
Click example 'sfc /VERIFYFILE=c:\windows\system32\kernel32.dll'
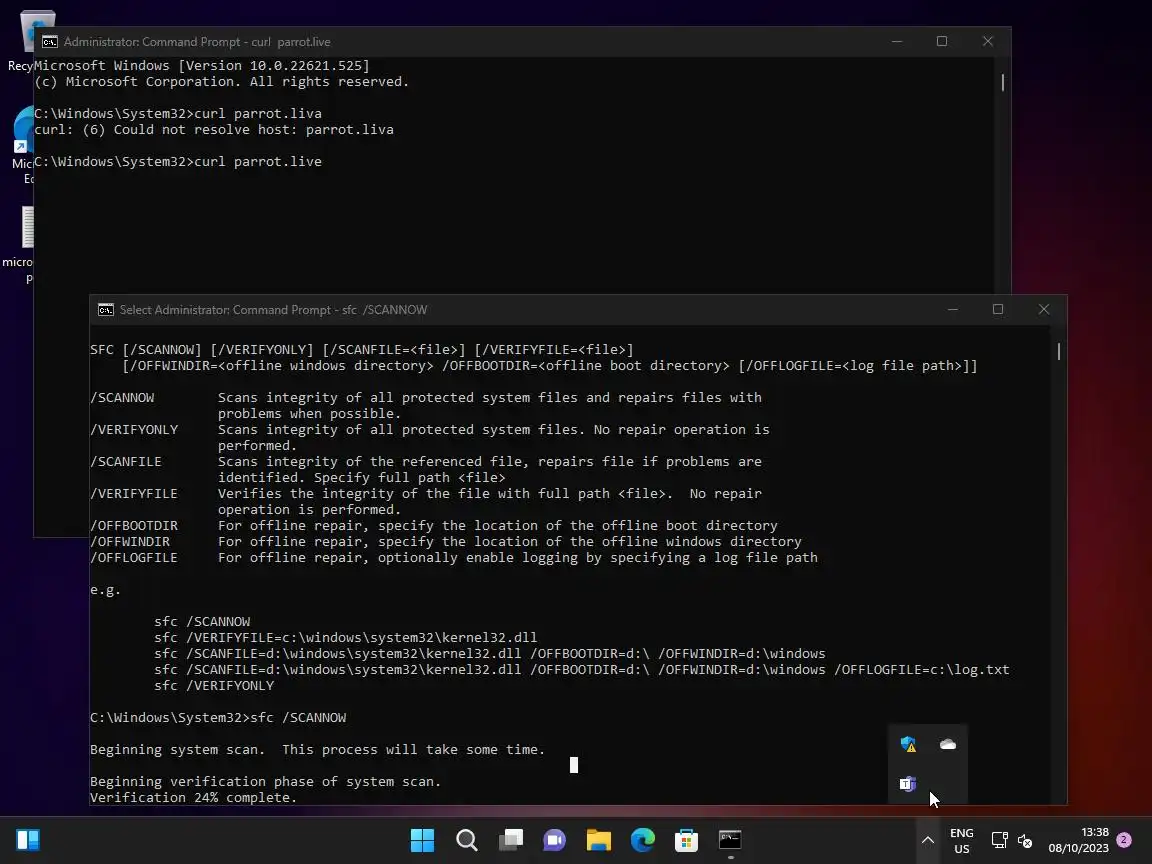pyautogui.click(x=346, y=638)
